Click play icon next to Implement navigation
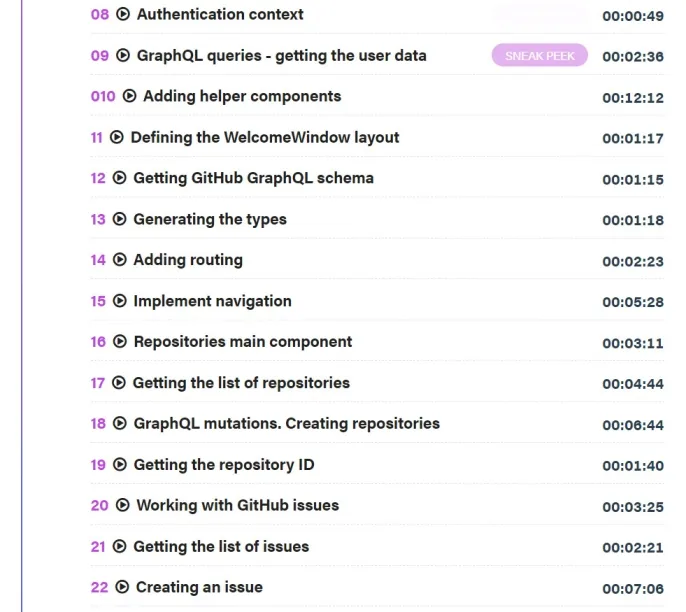Viewport: 686px width, 612px height. coord(120,301)
